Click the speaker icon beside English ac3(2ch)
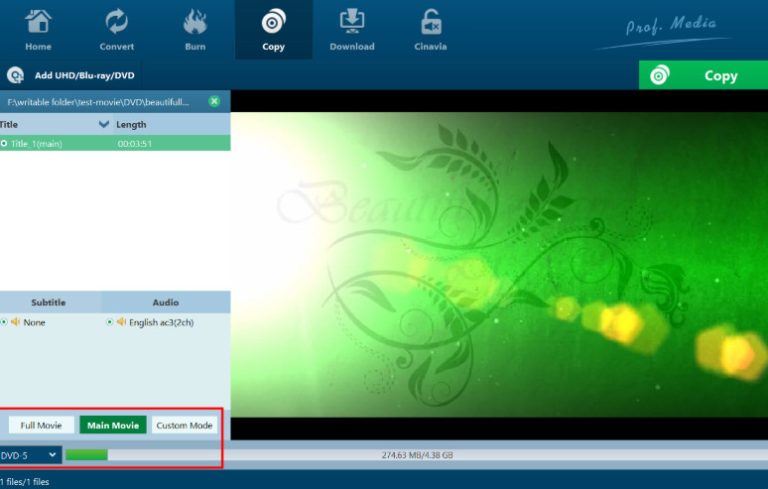Screen dimensions: 768x489 (x=121, y=322)
